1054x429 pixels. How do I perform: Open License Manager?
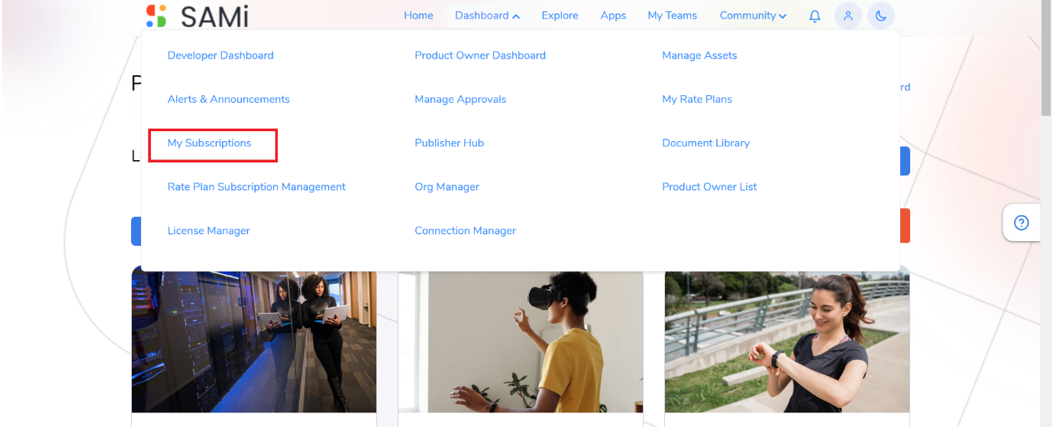pyautogui.click(x=208, y=231)
